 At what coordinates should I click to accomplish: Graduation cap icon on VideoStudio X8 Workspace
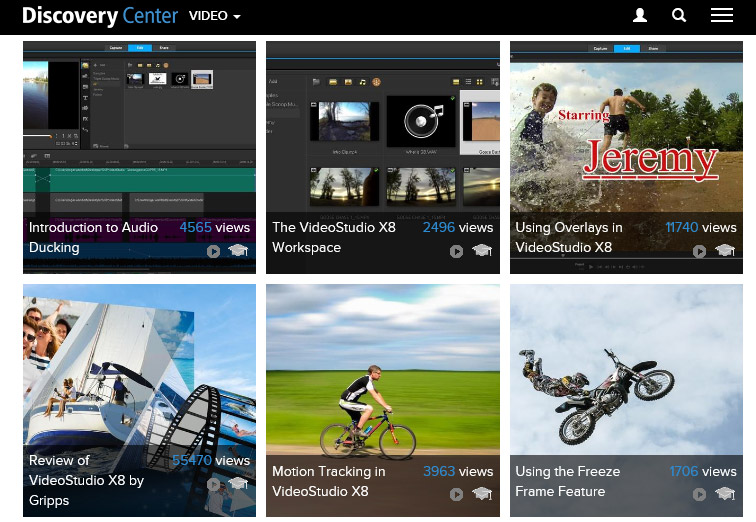click(482, 250)
